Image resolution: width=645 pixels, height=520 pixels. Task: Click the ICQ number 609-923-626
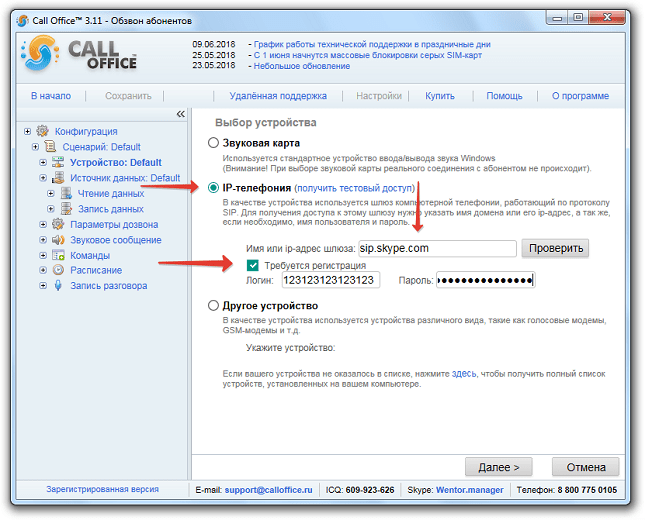[x=370, y=490]
